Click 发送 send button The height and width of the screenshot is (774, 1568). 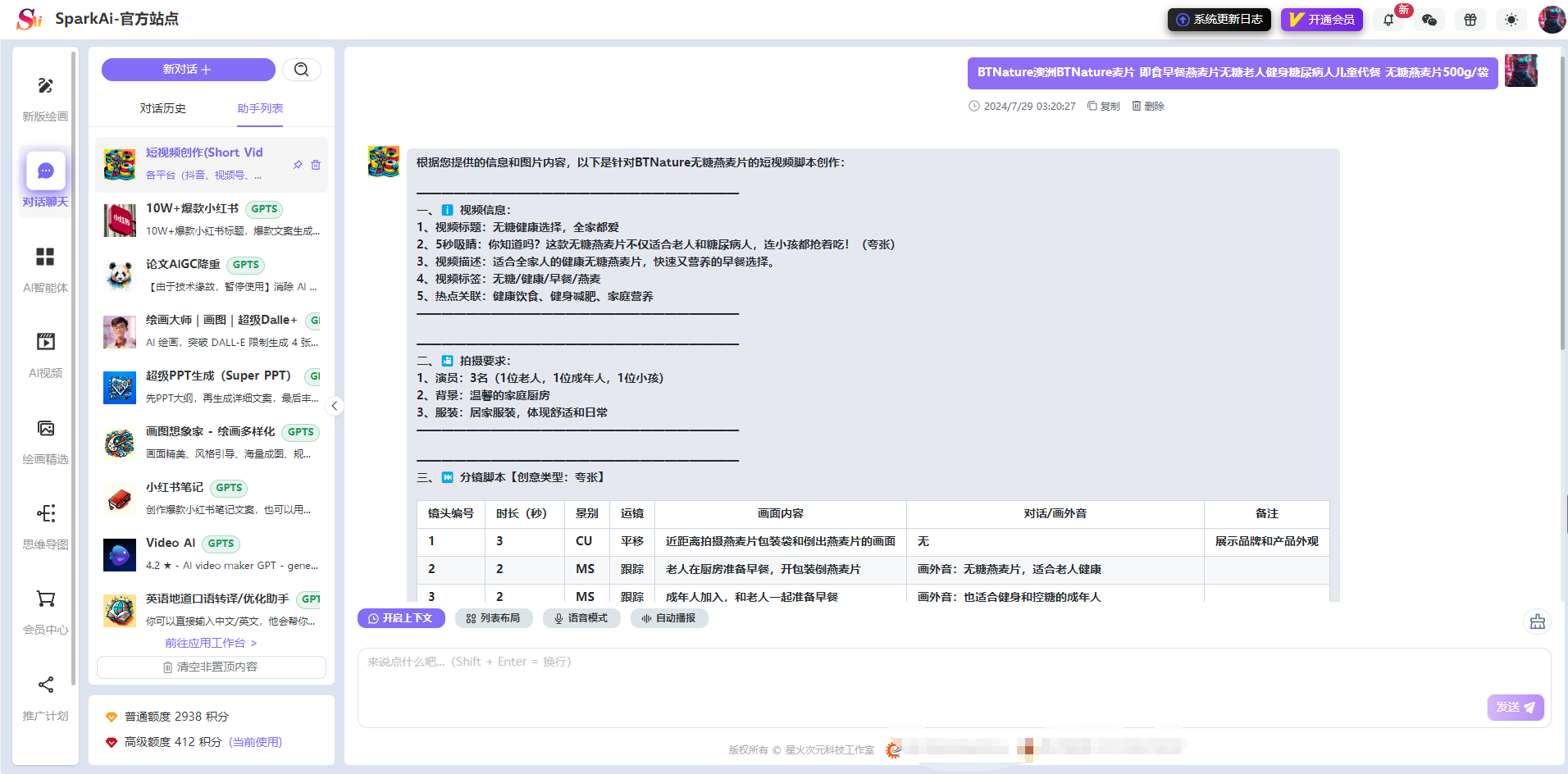pyautogui.click(x=1516, y=707)
